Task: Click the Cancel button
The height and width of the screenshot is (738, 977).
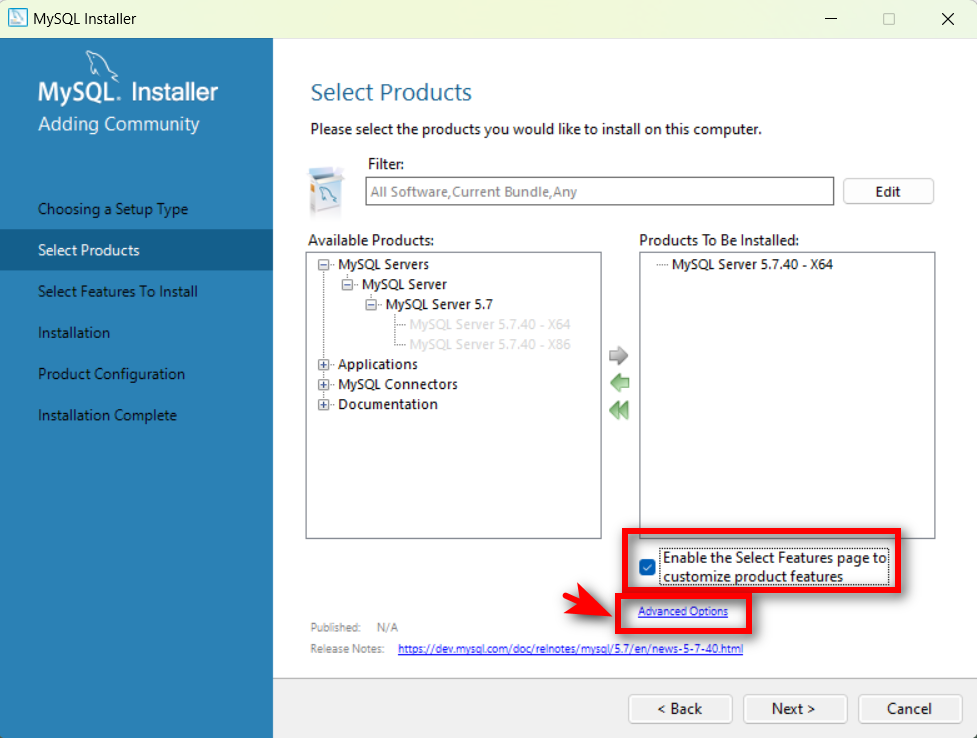Action: pos(910,709)
